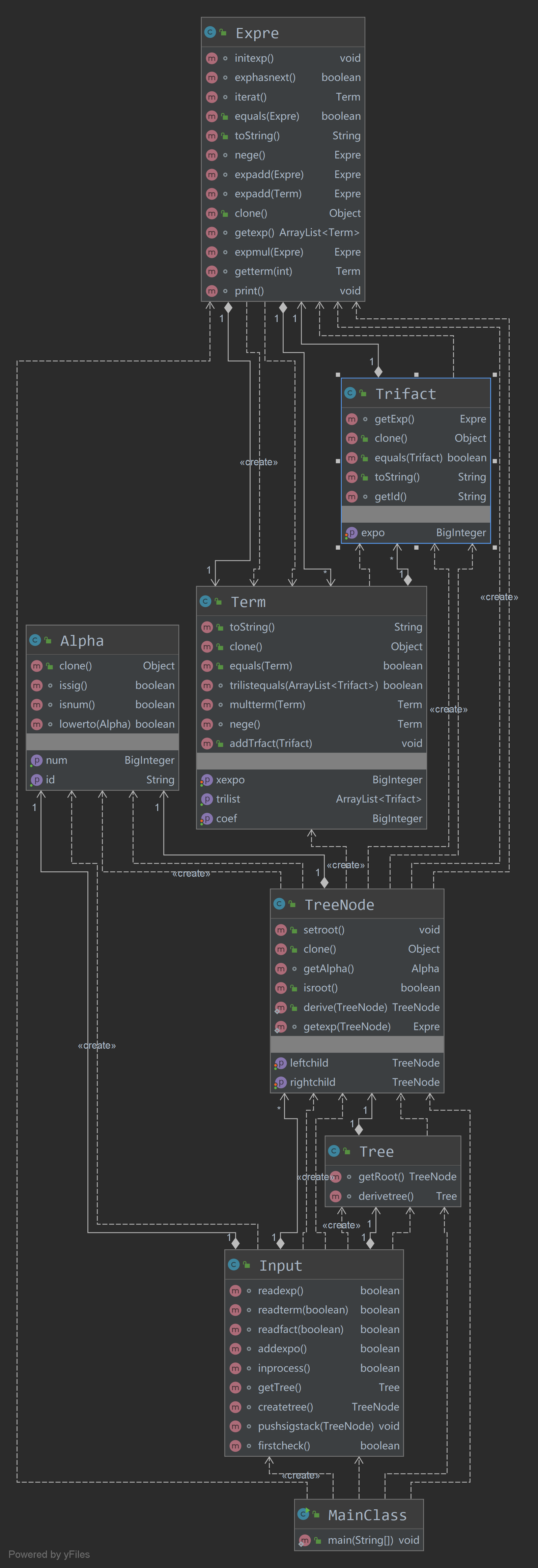This screenshot has height=1568, width=538.
Task: Select the expmul(Expre) method row
Action: 283,252
